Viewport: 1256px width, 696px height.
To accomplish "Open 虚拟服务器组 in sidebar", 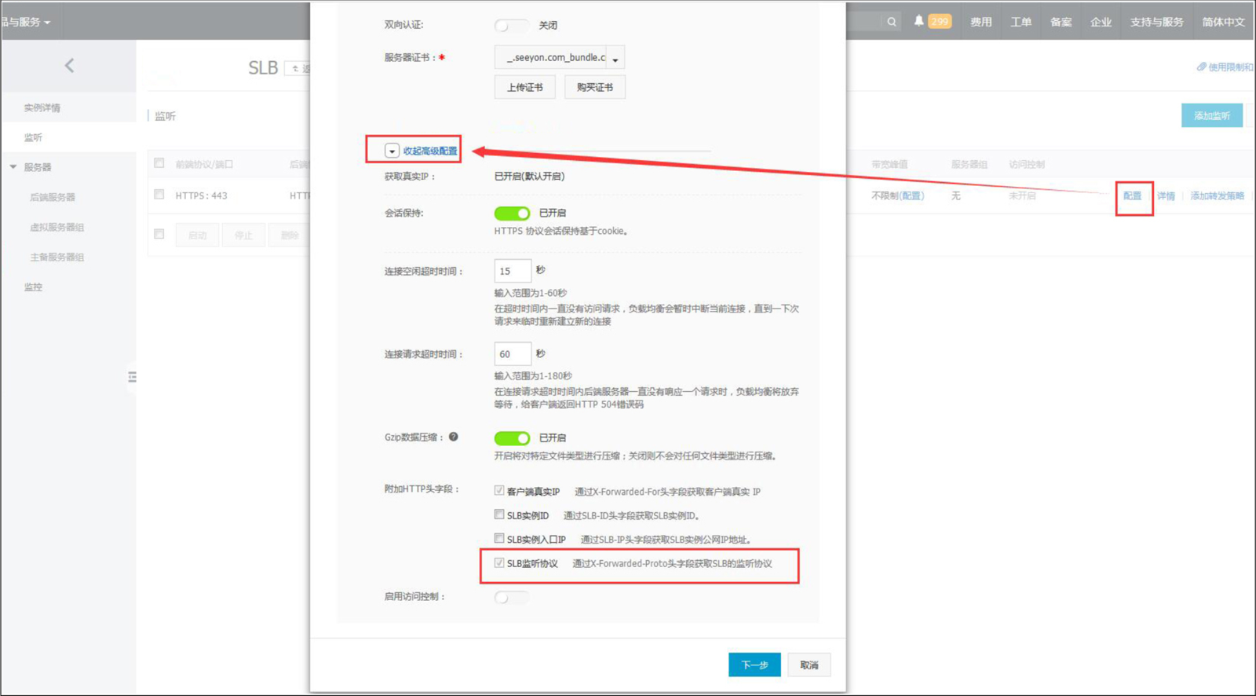I will point(57,227).
